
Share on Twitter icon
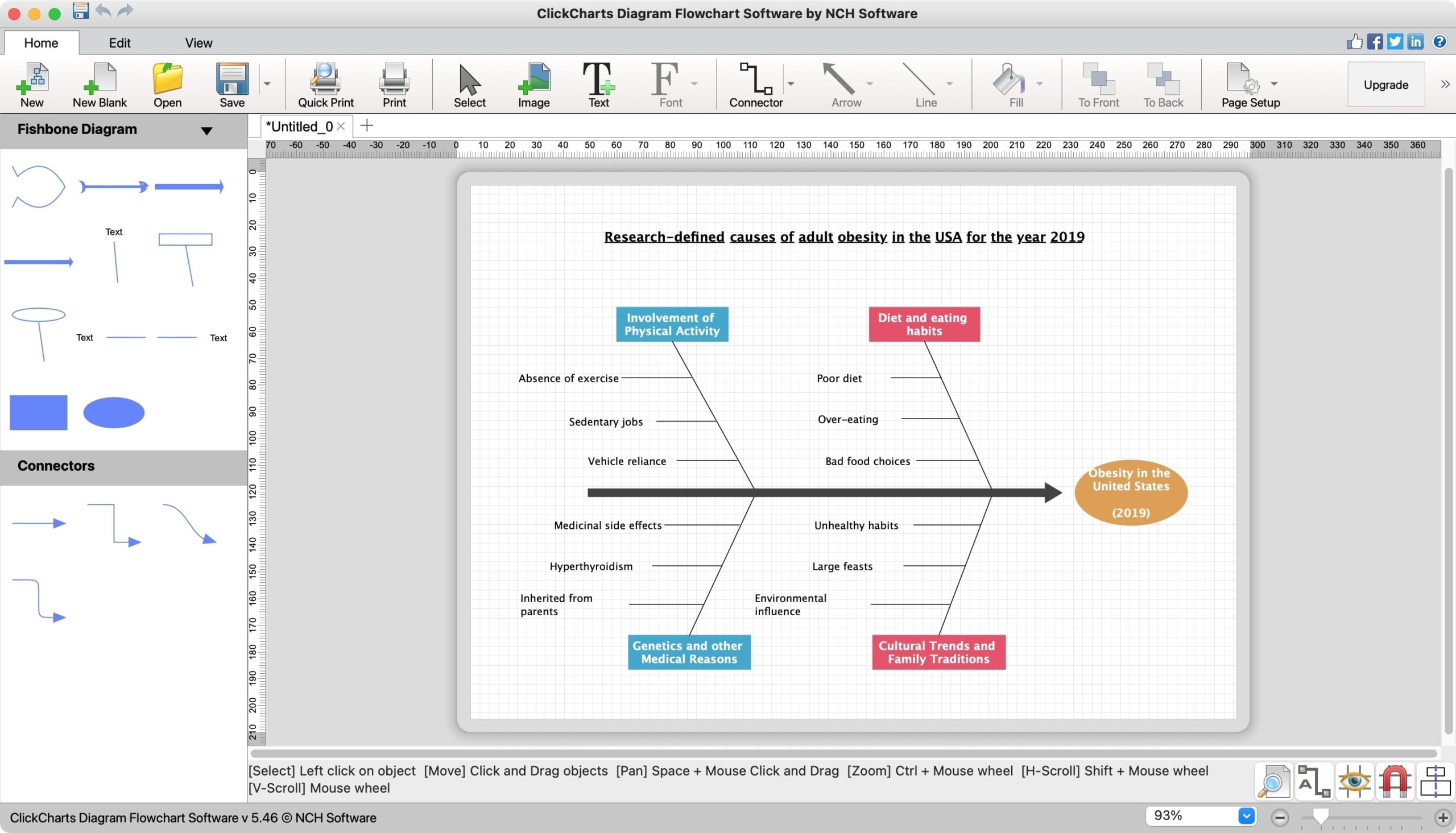tap(1395, 41)
